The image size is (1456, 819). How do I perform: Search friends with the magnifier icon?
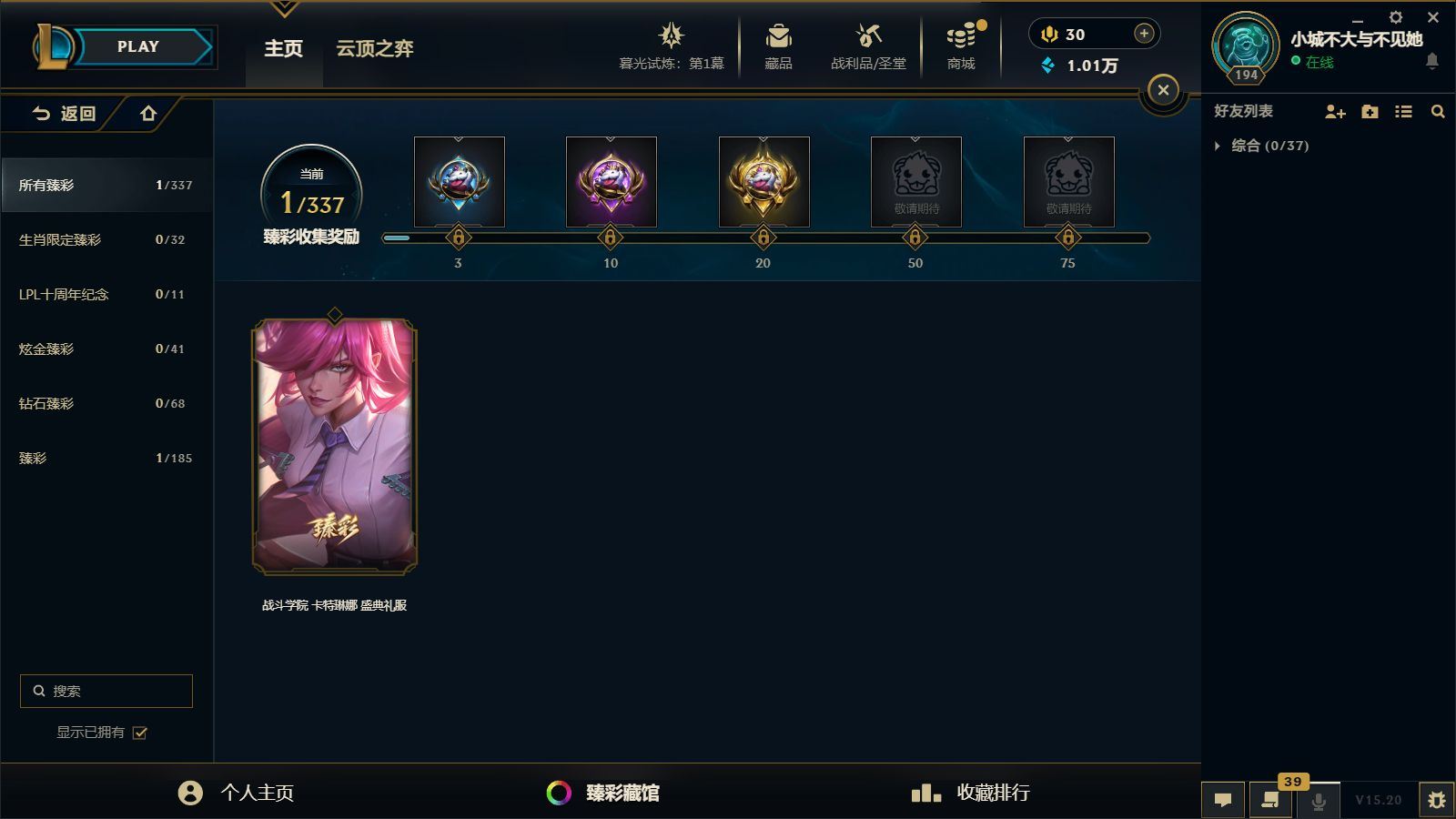pyautogui.click(x=1438, y=111)
